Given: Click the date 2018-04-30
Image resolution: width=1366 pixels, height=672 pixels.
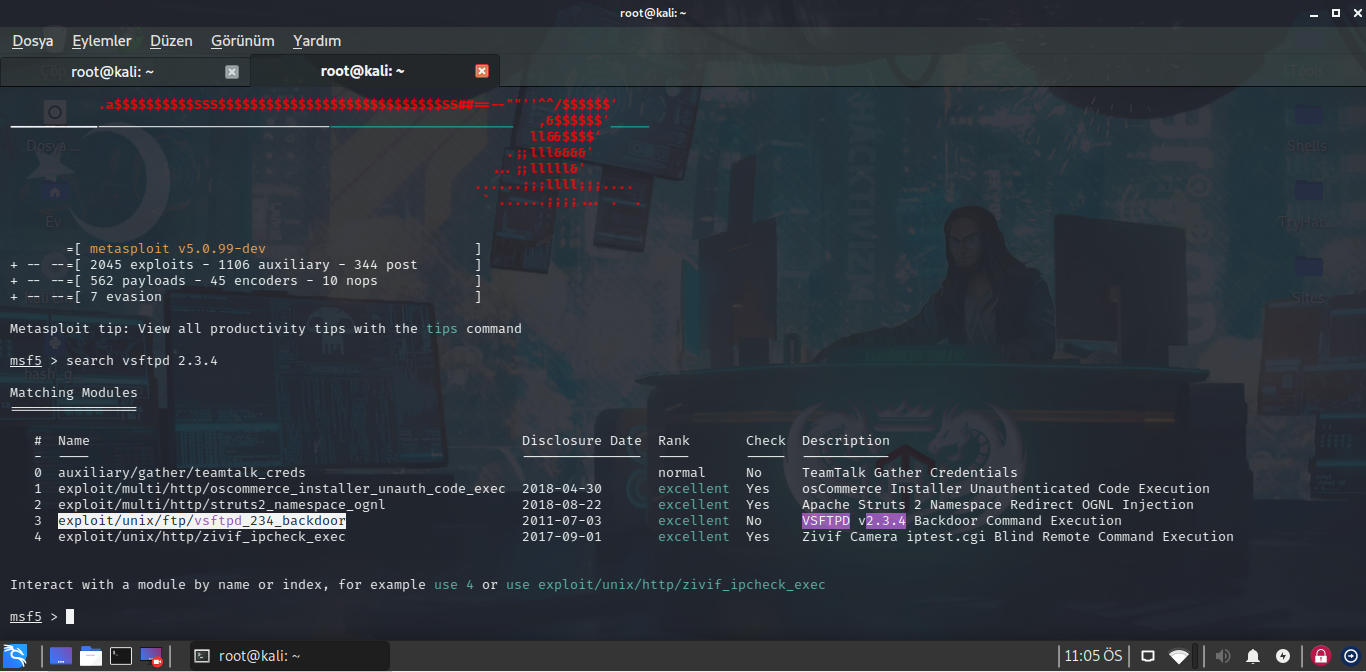Looking at the screenshot, I should tap(562, 489).
